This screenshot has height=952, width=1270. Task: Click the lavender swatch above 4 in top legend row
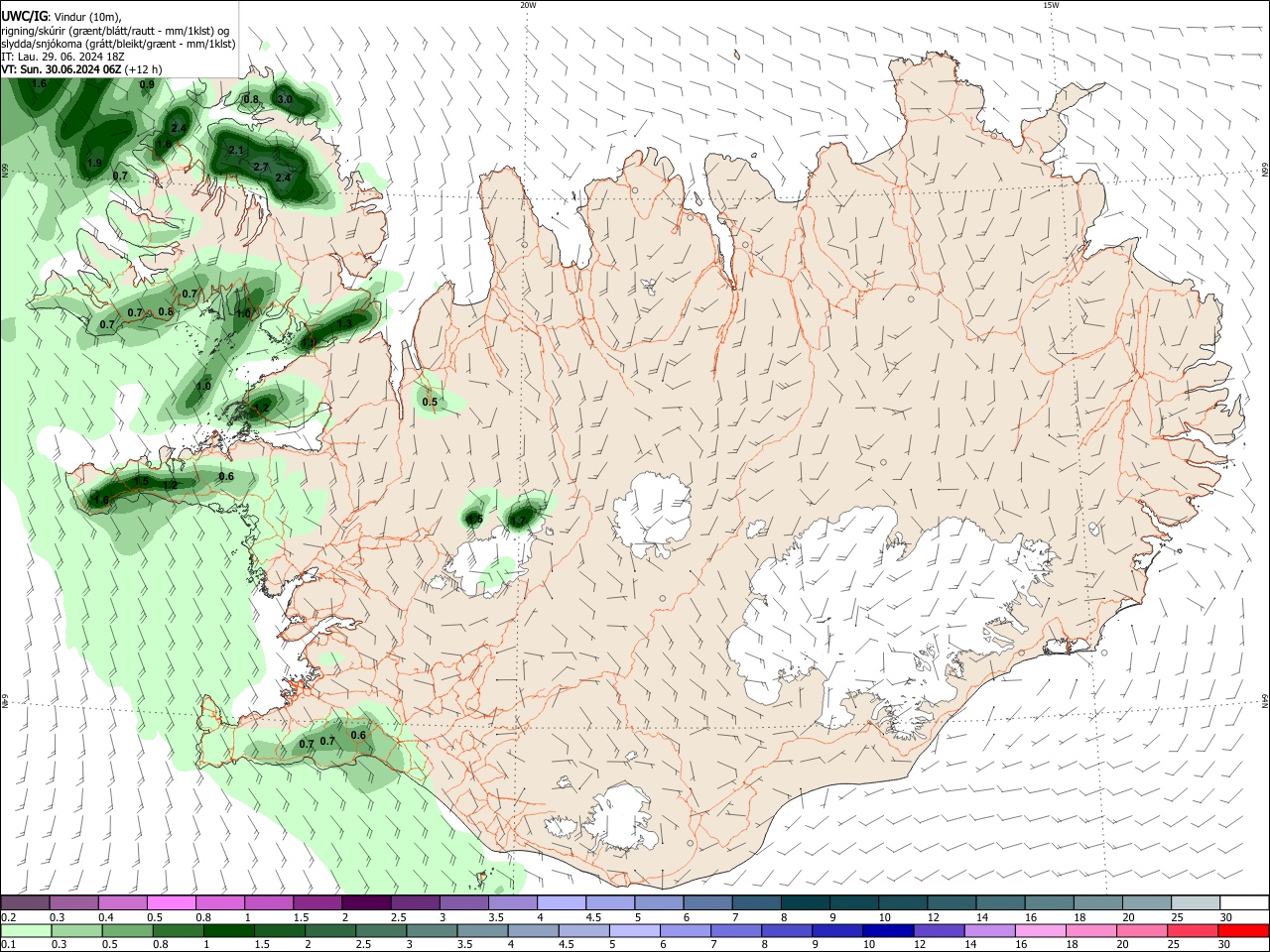coord(561,903)
